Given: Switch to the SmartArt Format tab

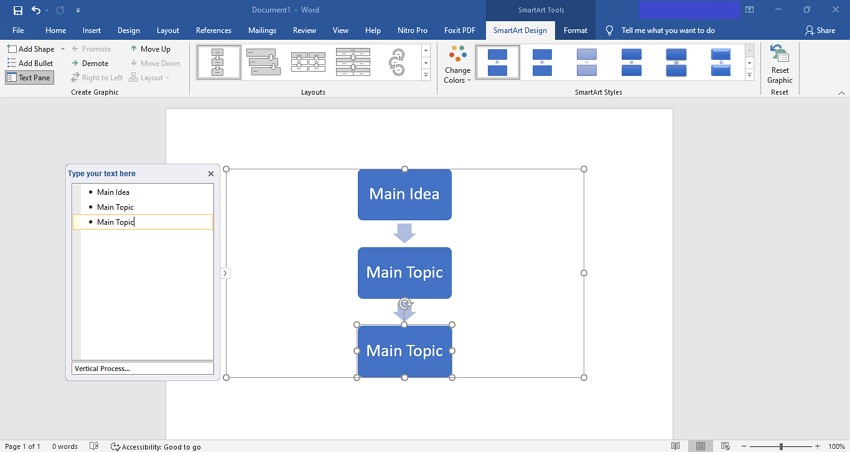Looking at the screenshot, I should point(575,30).
